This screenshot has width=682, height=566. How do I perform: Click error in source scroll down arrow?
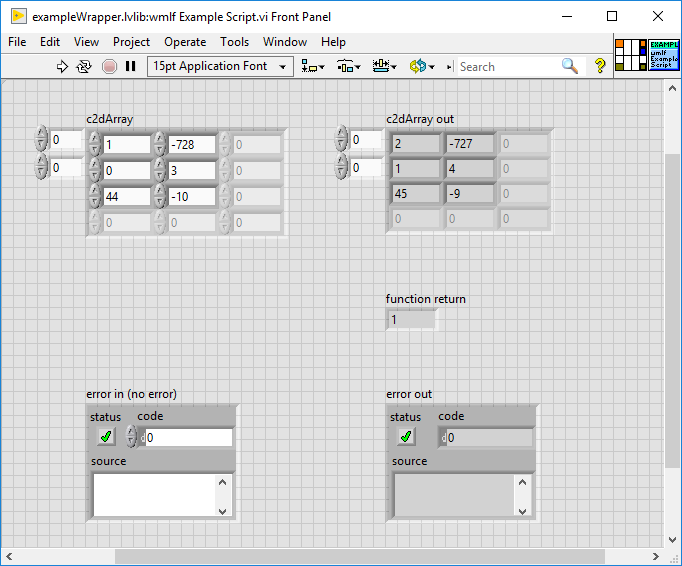pos(222,511)
